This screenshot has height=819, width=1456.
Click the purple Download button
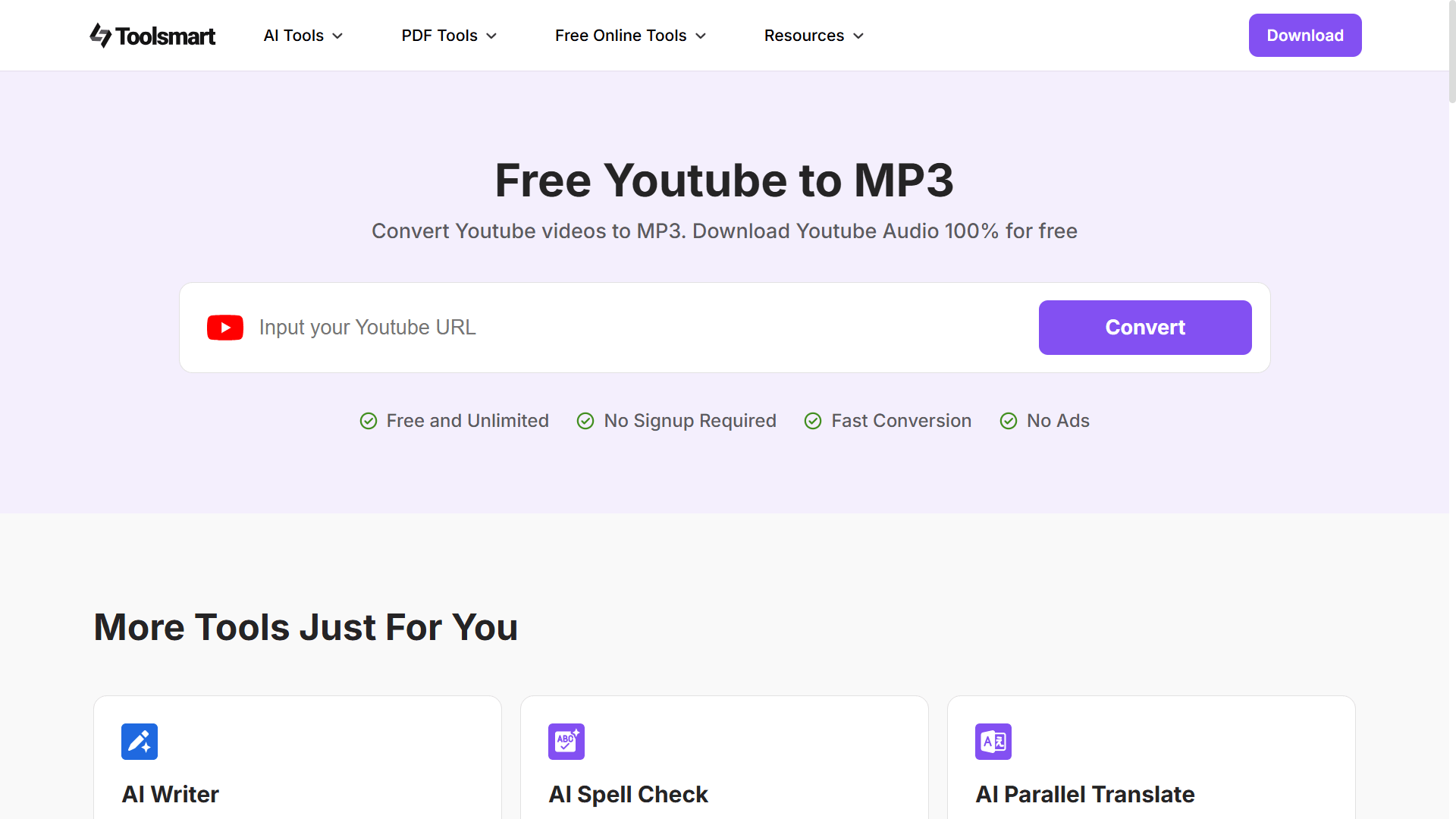(1304, 36)
